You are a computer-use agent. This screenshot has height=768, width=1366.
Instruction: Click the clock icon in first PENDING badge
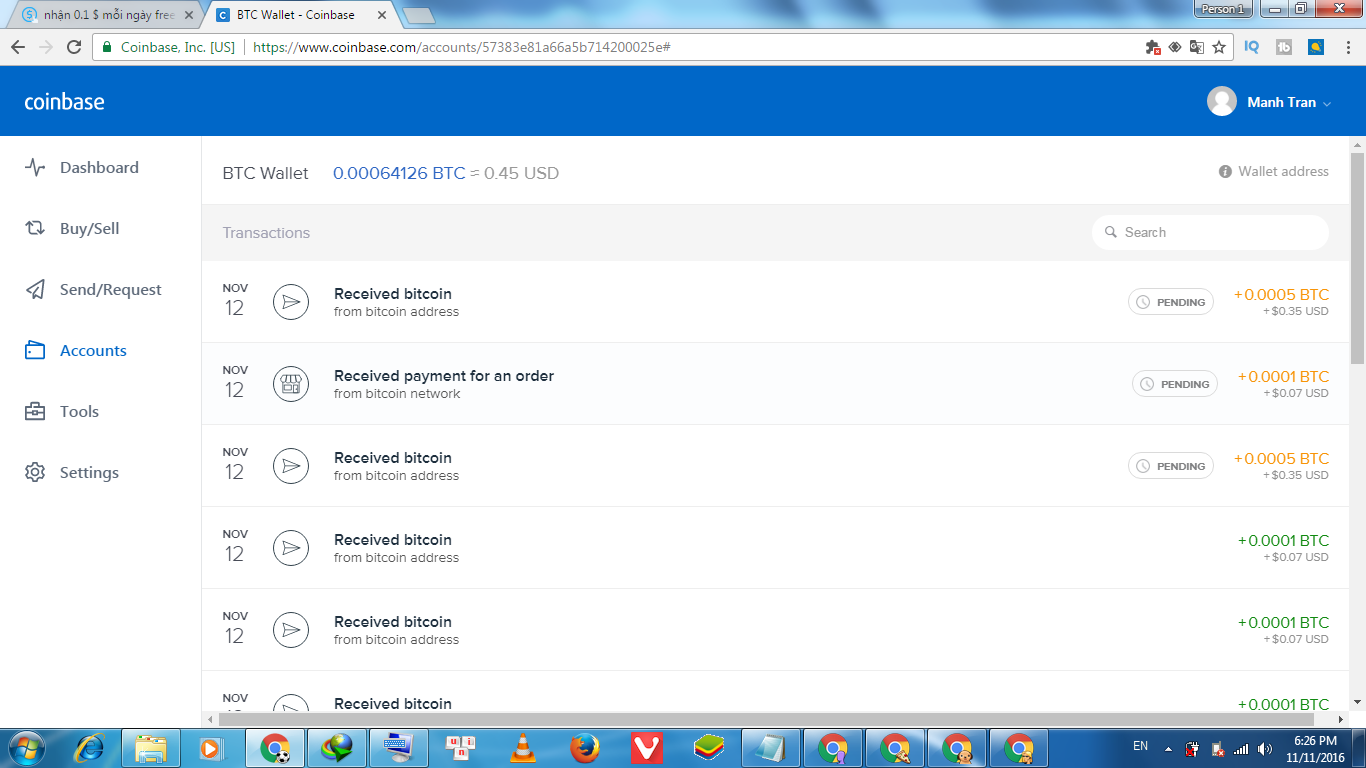point(1143,302)
